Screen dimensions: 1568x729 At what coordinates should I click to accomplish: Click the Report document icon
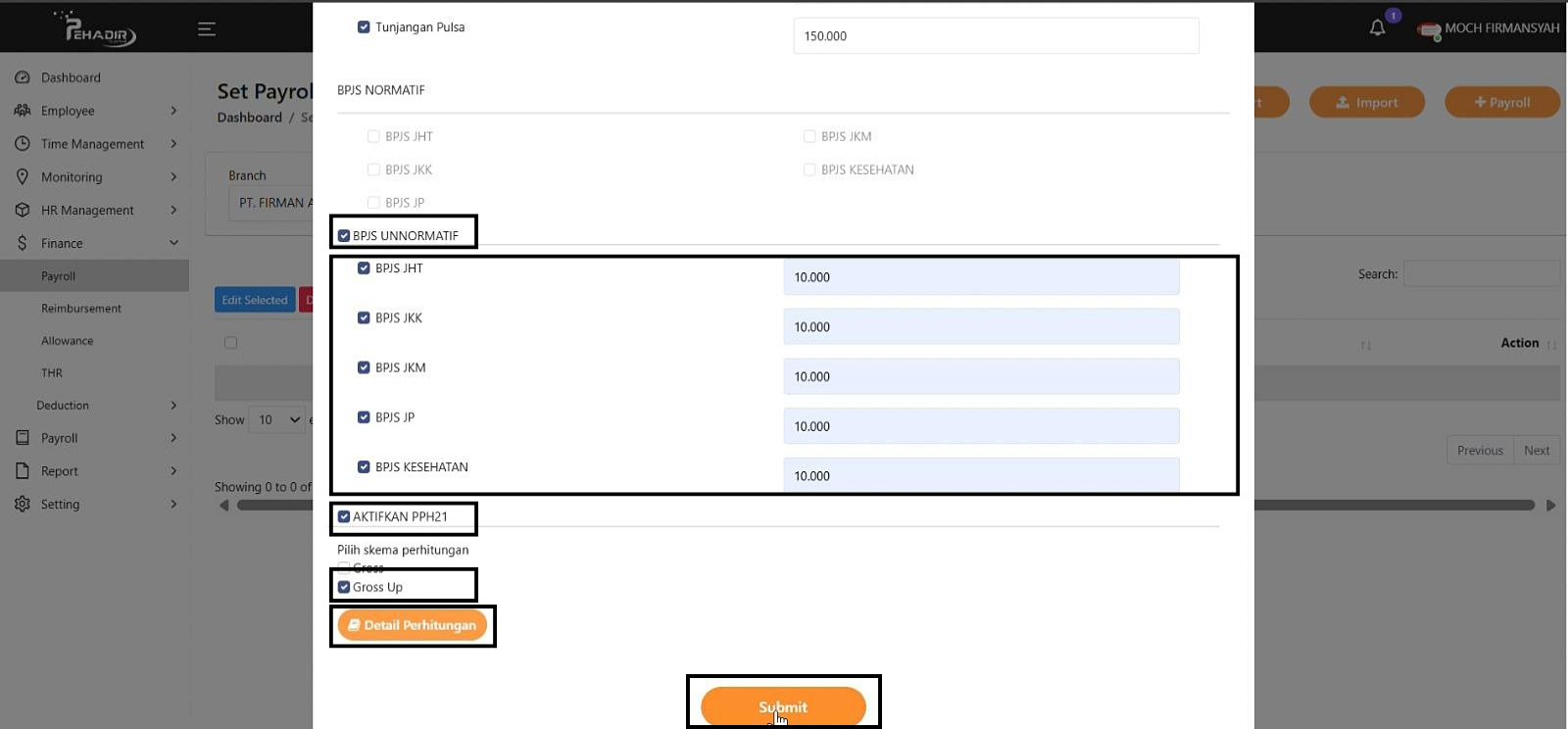click(x=23, y=471)
